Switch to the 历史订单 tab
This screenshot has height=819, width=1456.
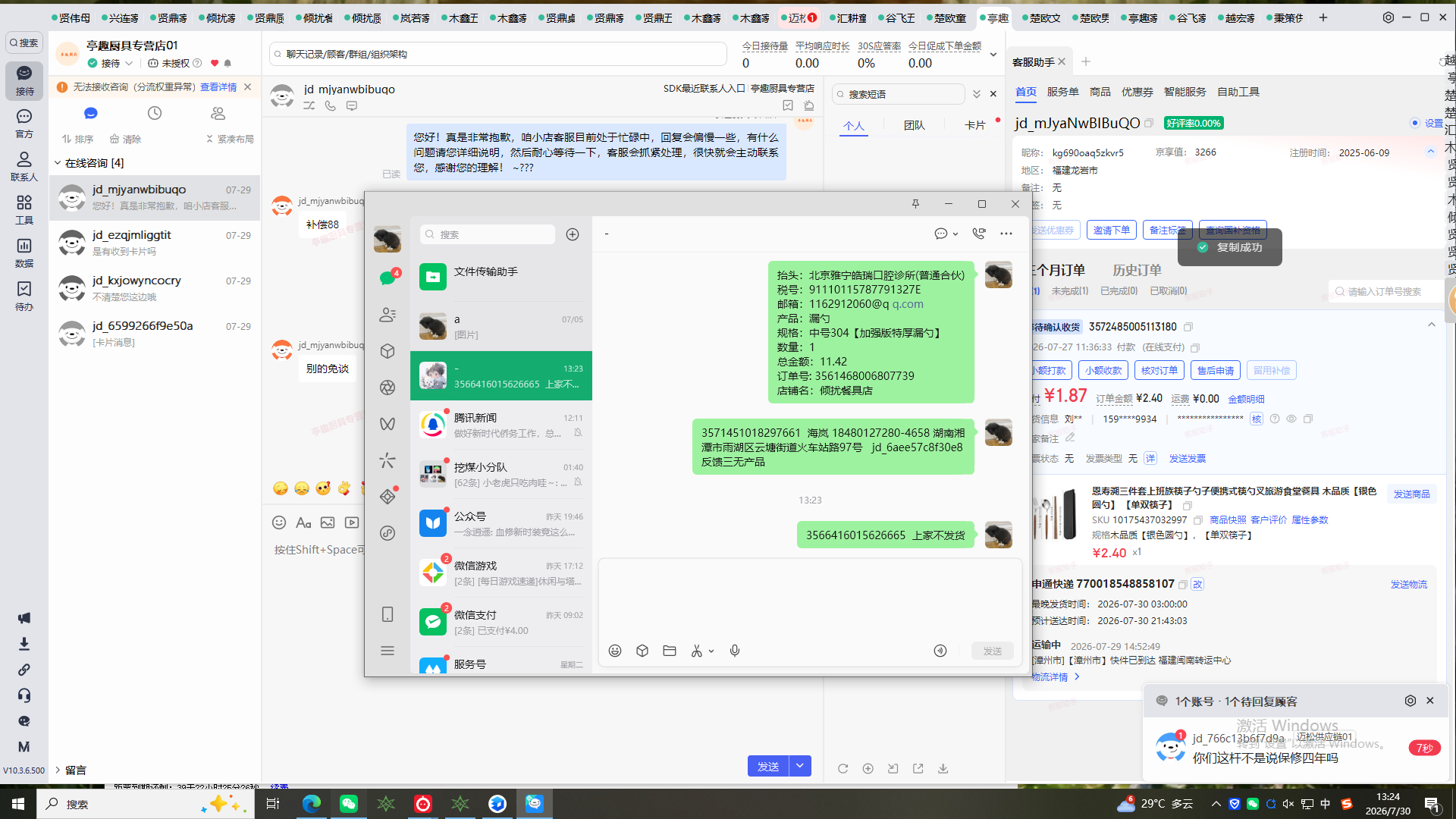[x=1137, y=270]
